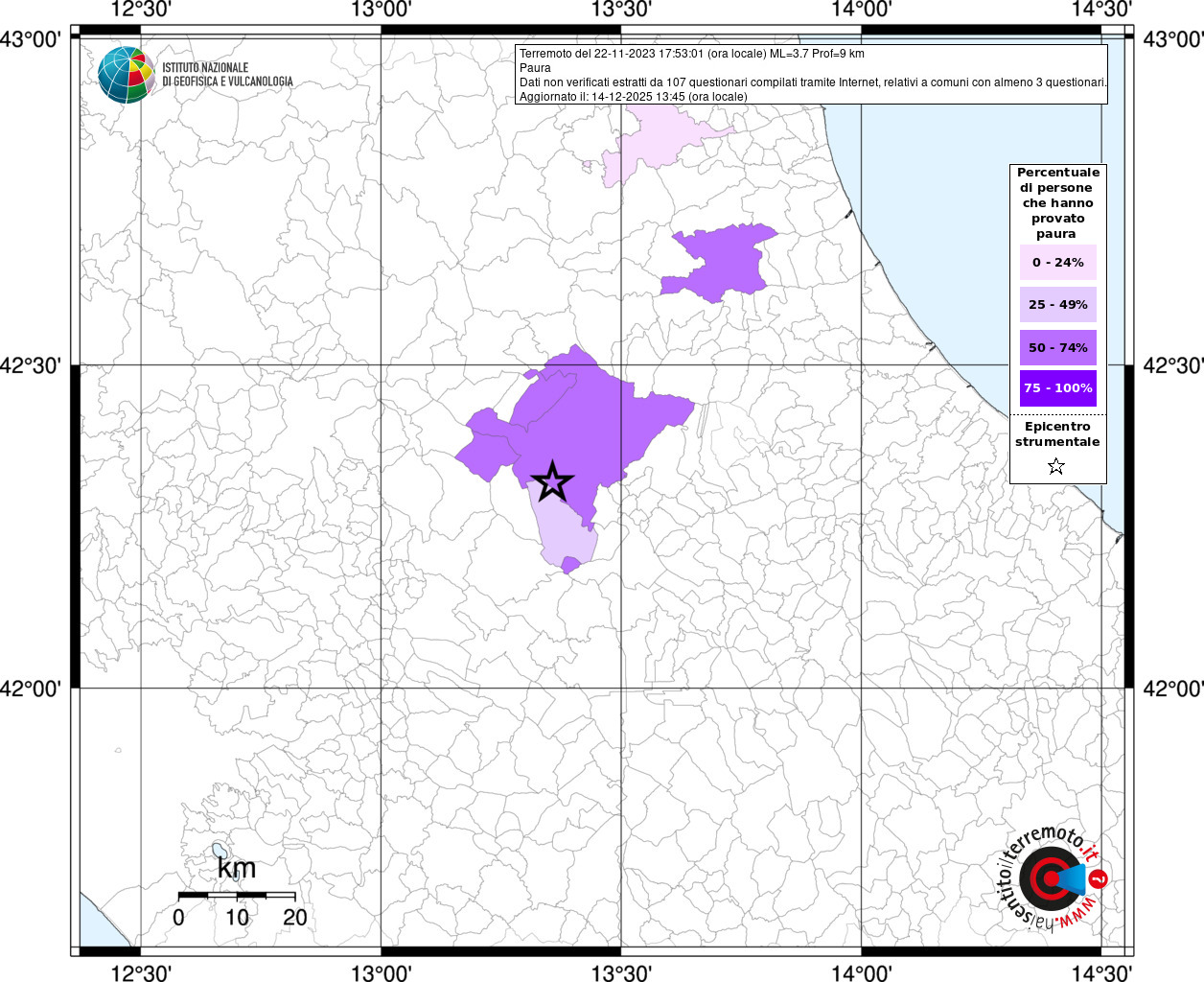Click the epicenter star on the map
Screen dimensions: 1204x982
[551, 481]
